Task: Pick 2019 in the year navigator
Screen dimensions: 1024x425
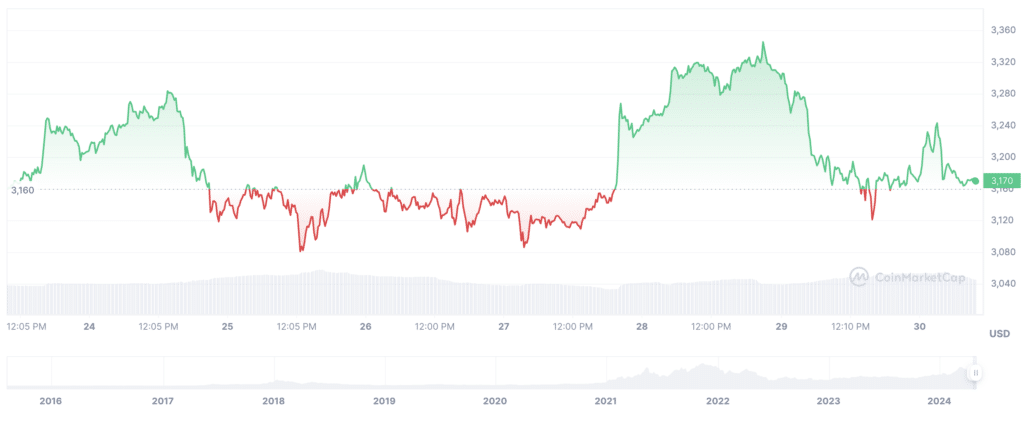Action: coord(384,401)
